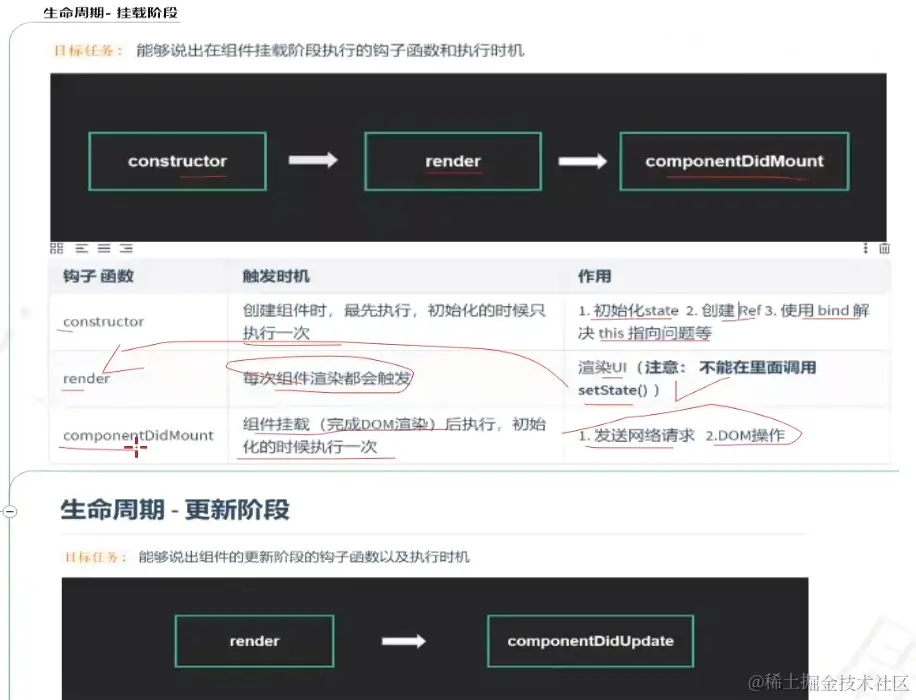Viewport: 916px width, 700px height.
Task: Click the 渲染UI setState() note cell
Action: point(728,379)
